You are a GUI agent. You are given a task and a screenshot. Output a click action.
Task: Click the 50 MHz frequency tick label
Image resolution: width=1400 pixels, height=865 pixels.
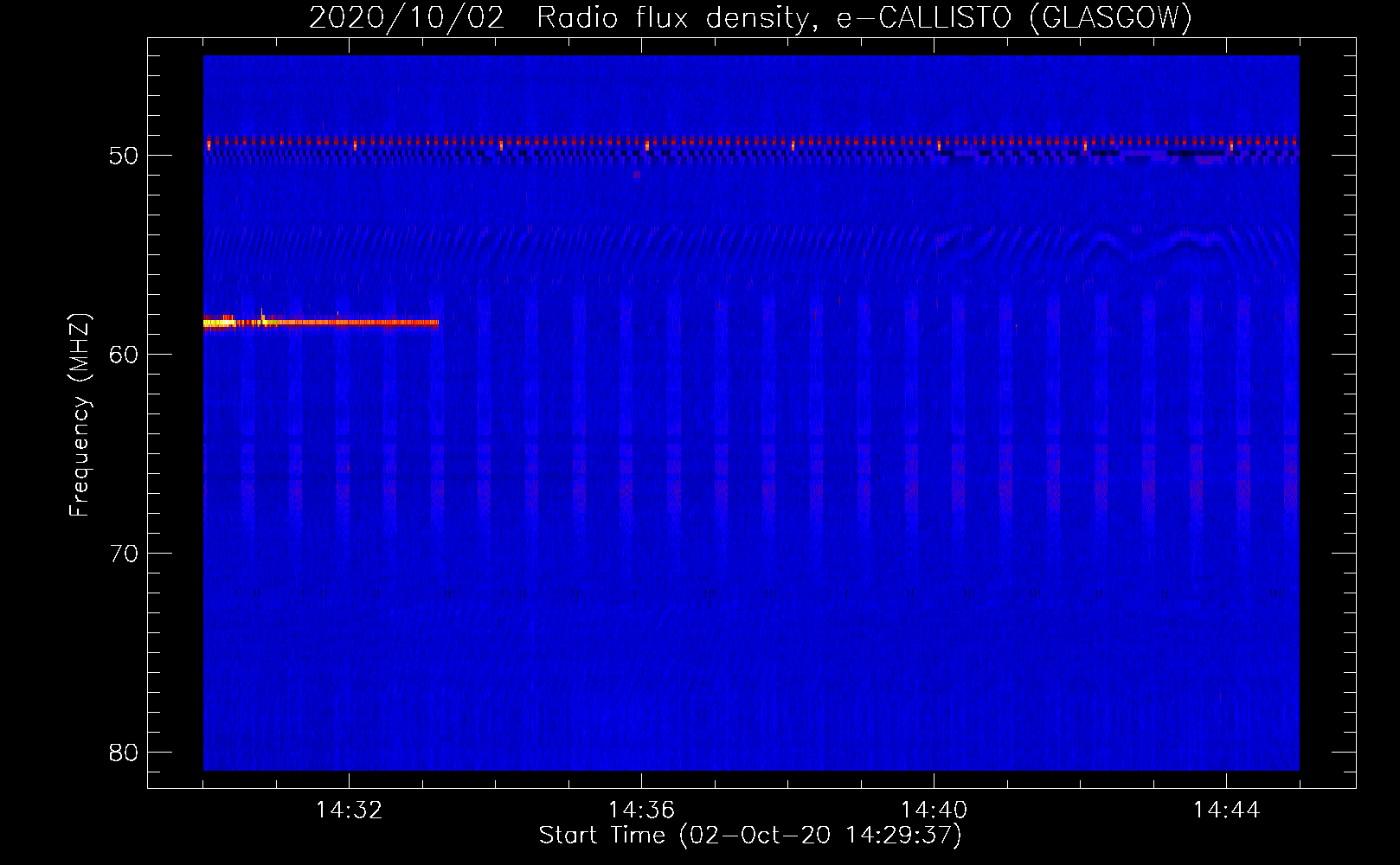(x=124, y=156)
